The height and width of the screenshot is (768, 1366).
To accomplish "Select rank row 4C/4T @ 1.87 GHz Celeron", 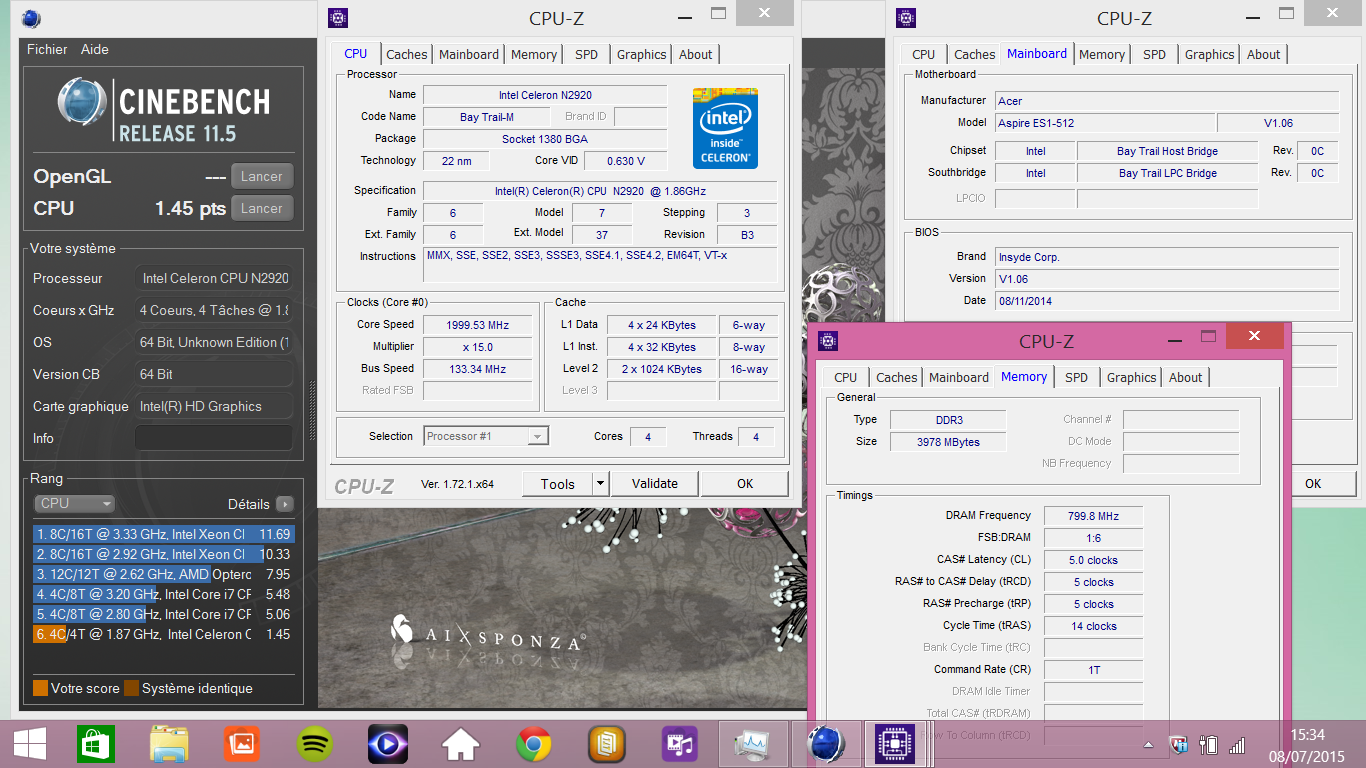I will (x=164, y=634).
